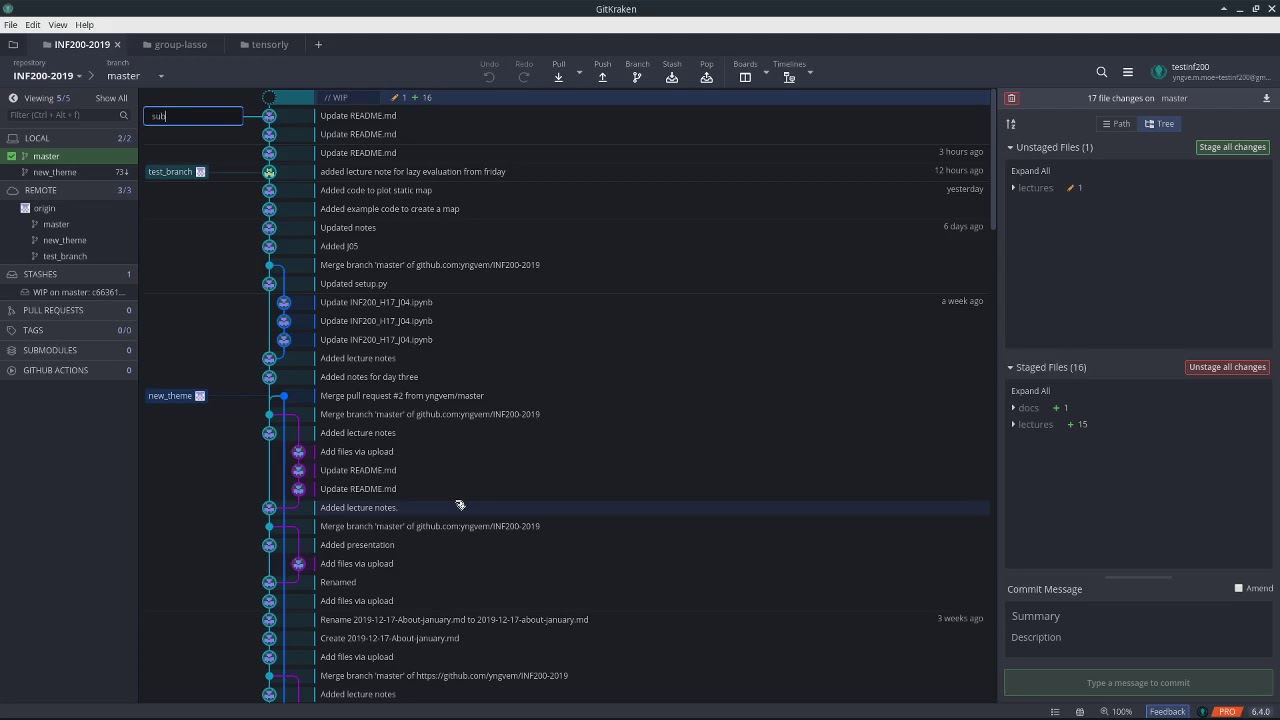Click the activity log list icon in status bar

pyautogui.click(x=1055, y=712)
